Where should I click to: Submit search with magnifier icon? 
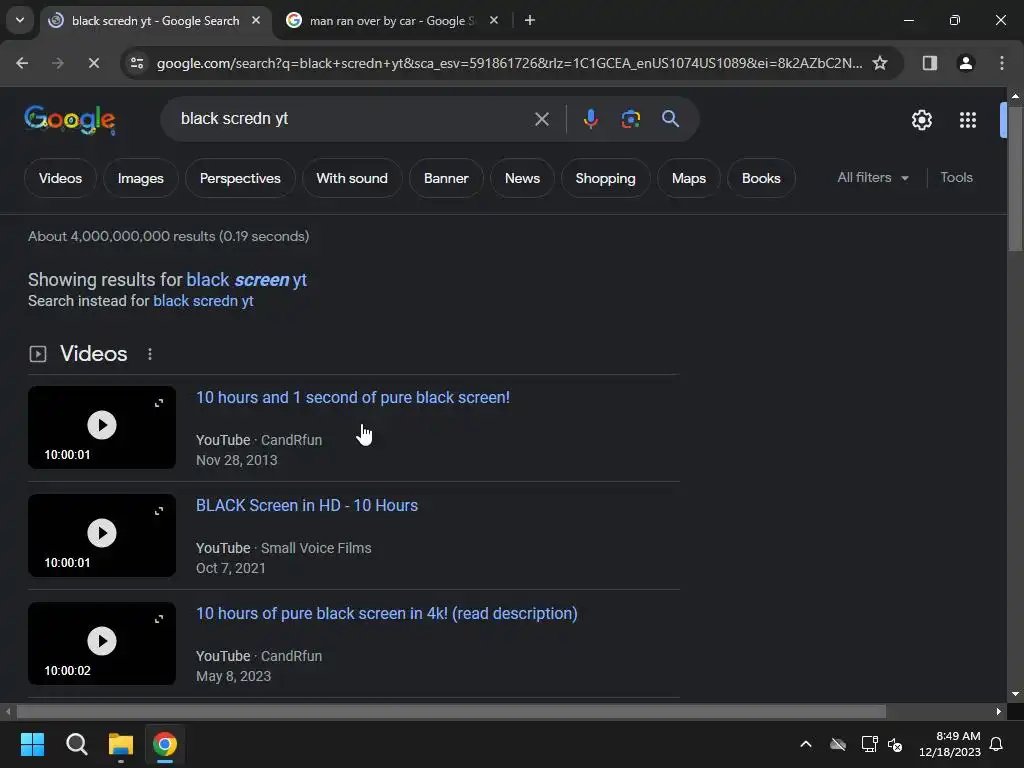coord(670,119)
